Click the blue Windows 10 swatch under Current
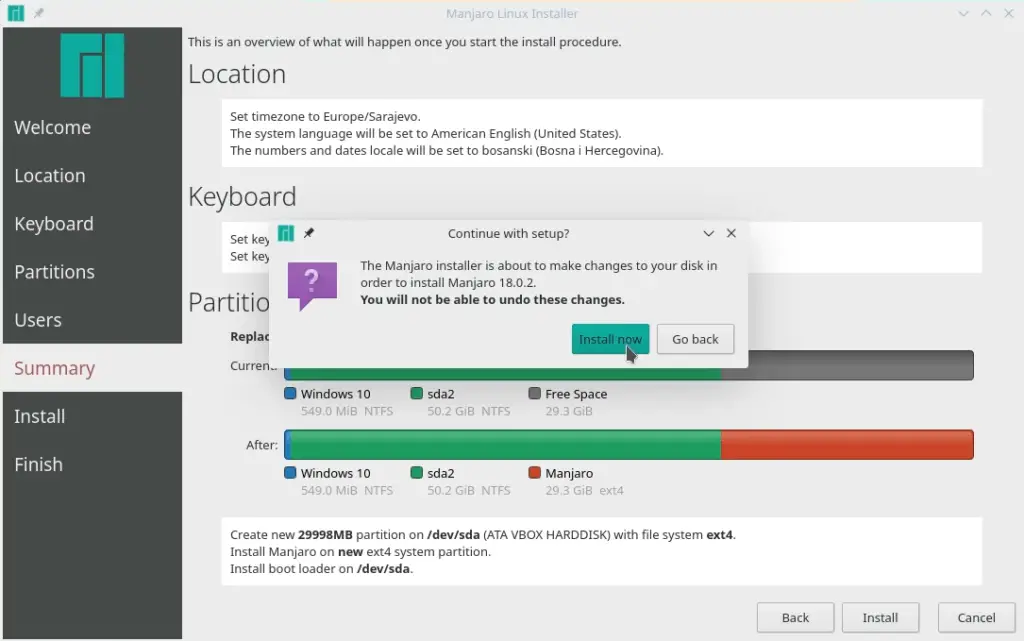The width and height of the screenshot is (1024, 641). [291, 393]
